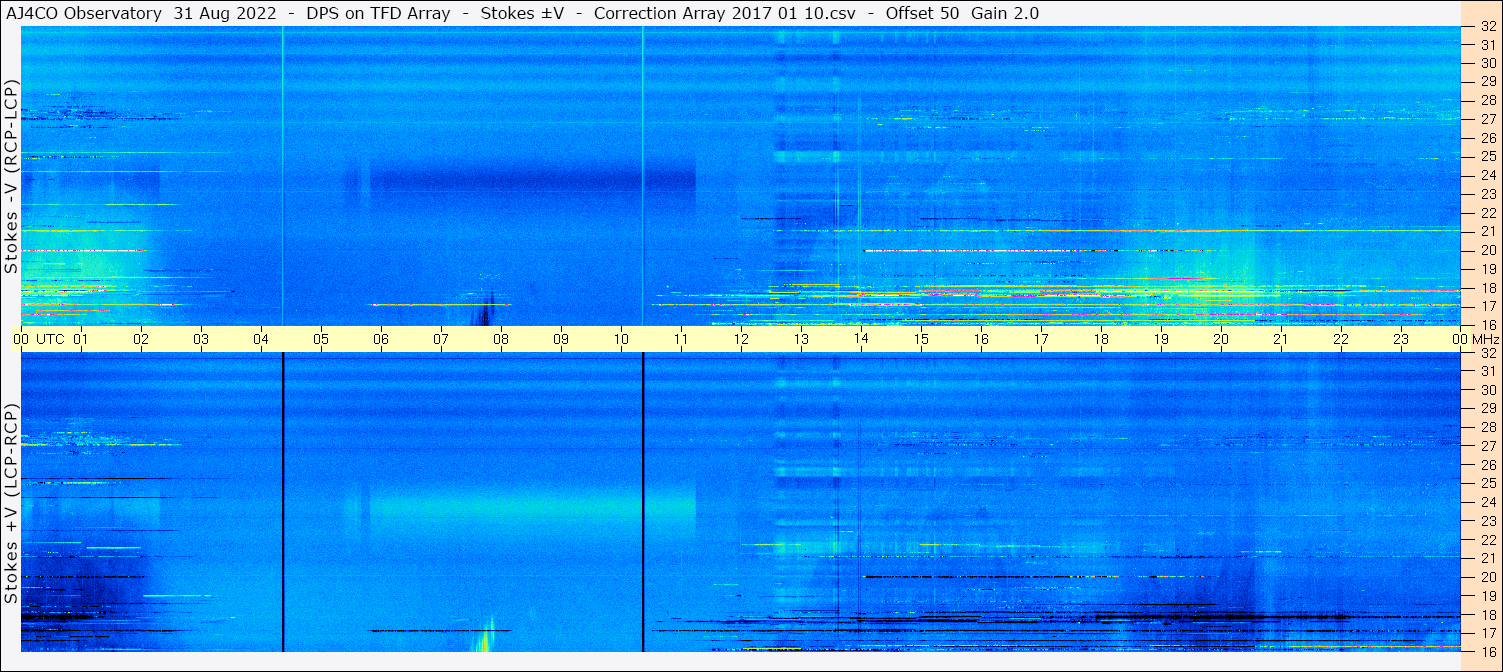
Task: Click the 14 hour time label
Action: click(860, 339)
